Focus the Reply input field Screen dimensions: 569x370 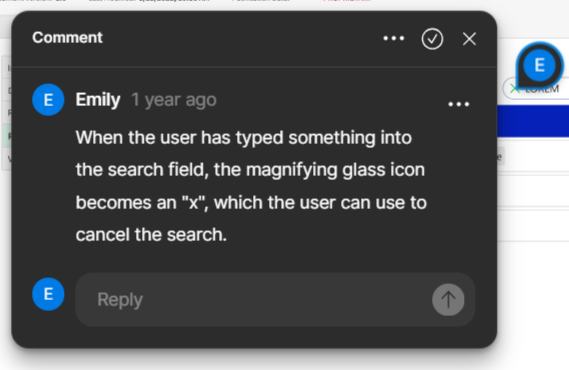[x=254, y=300]
